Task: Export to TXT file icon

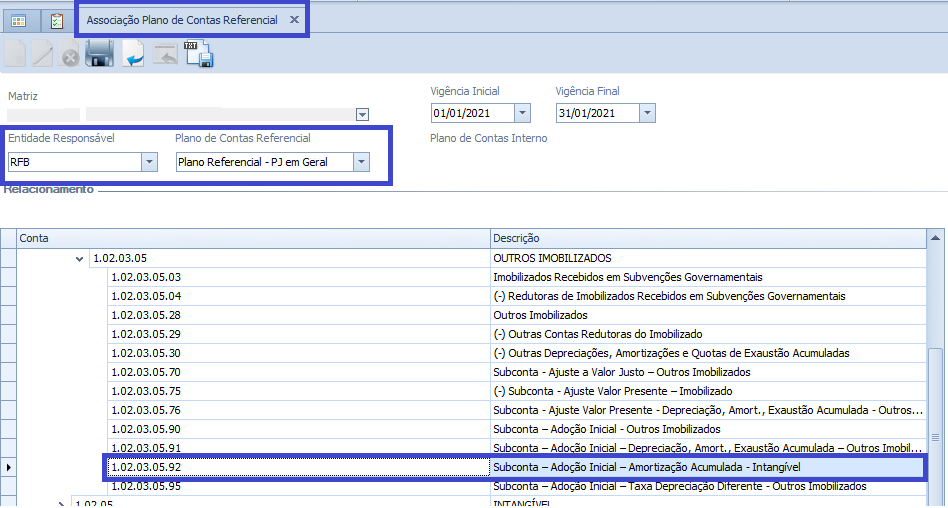Action: [200, 53]
